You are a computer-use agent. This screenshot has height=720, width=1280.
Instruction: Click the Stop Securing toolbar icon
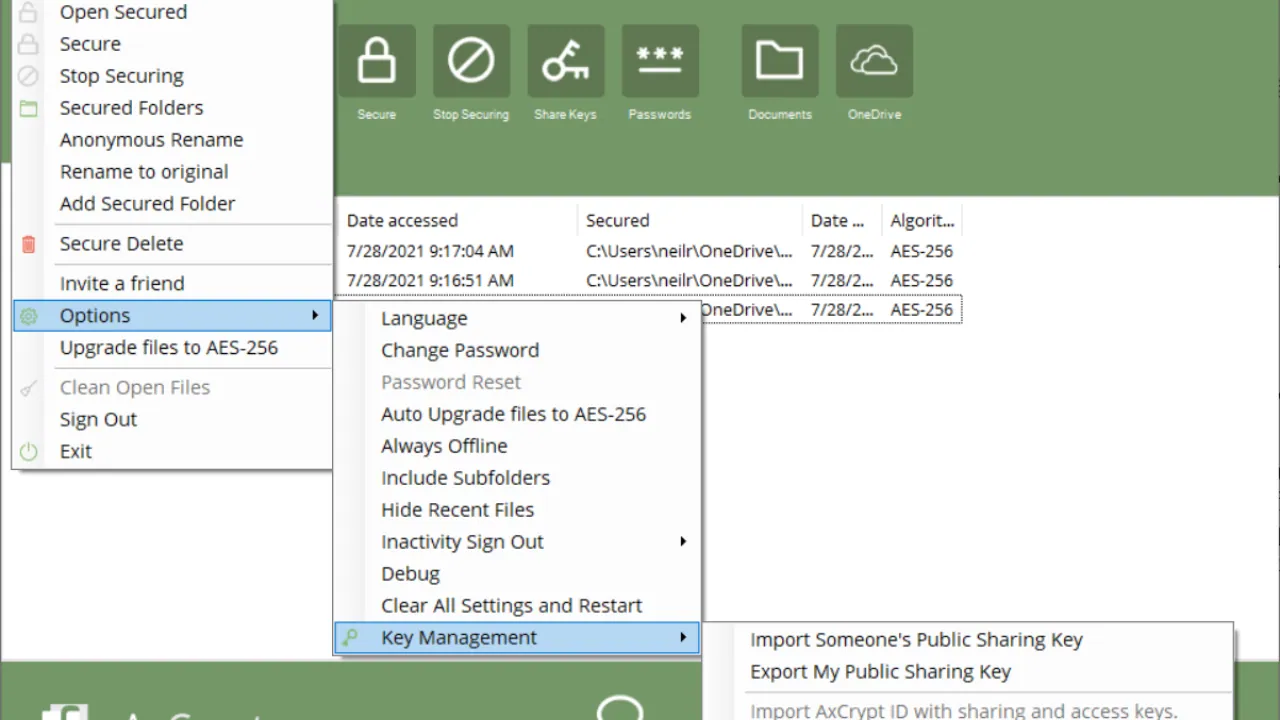point(471,61)
